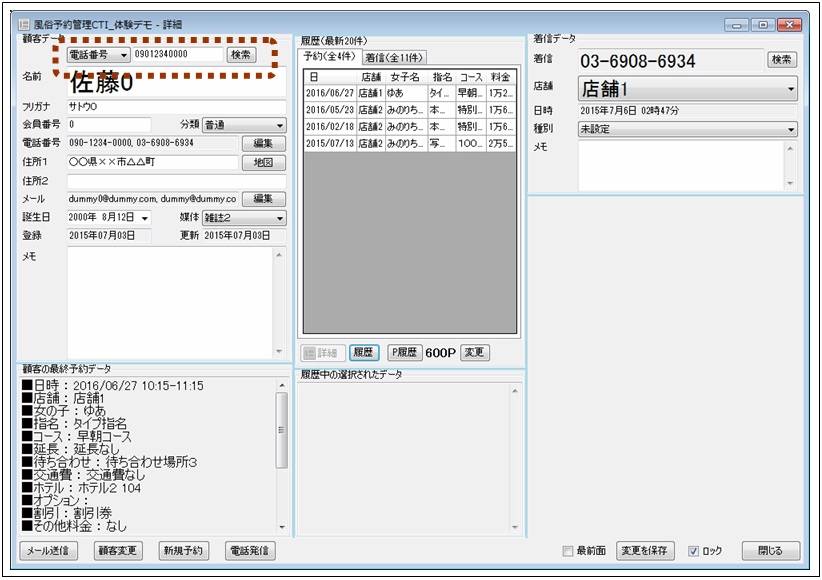Image resolution: width=822 pixels, height=580 pixels.
Task: Click the 編集 button beside the mail field
Action: click(263, 199)
